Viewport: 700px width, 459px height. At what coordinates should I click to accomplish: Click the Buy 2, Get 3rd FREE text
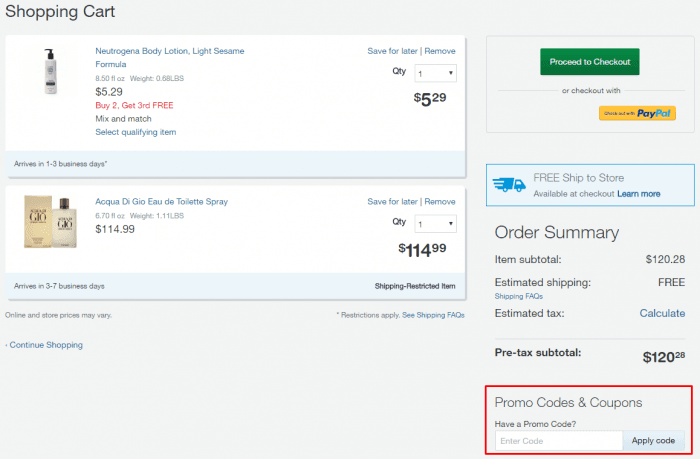134,105
